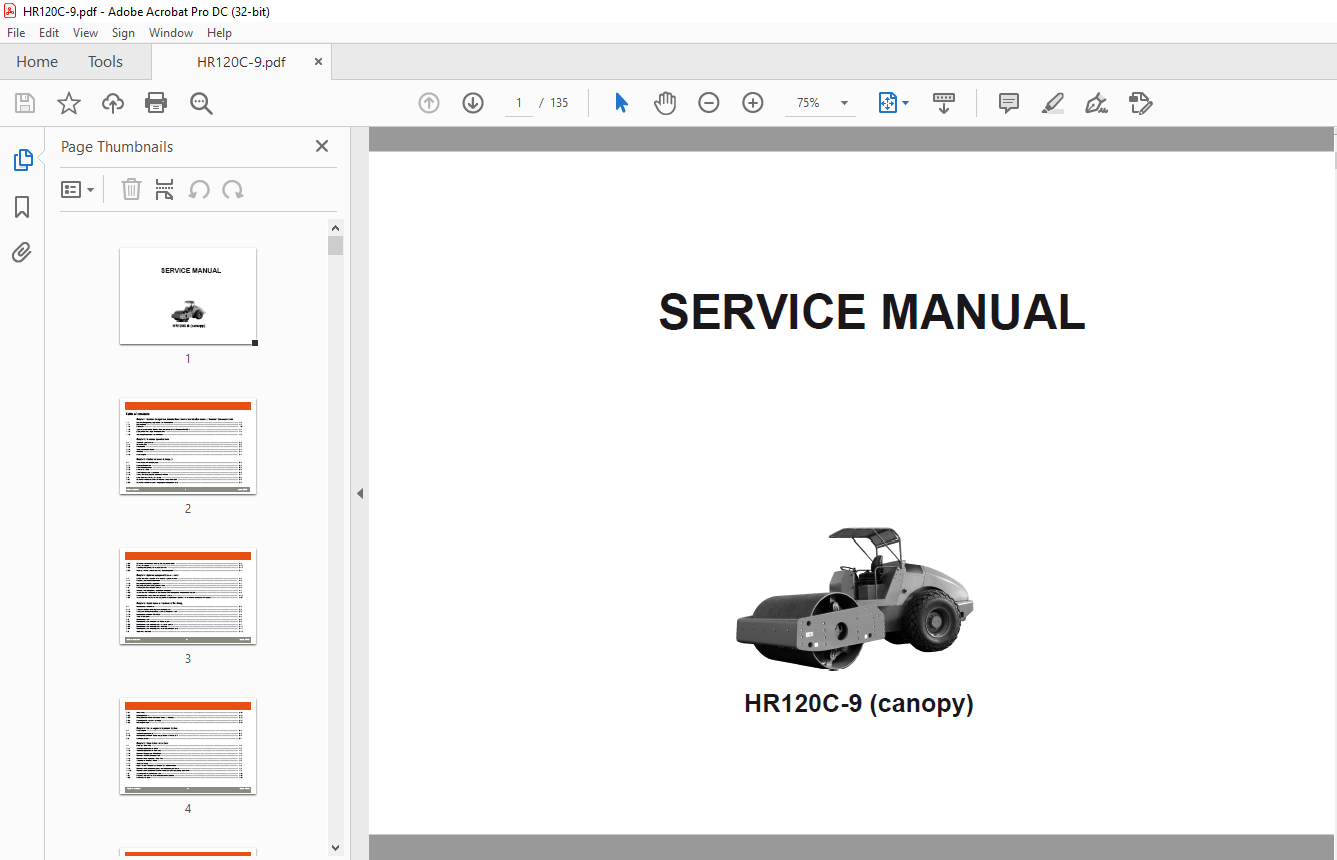
Task: Go to previous page arrow
Action: [x=429, y=103]
